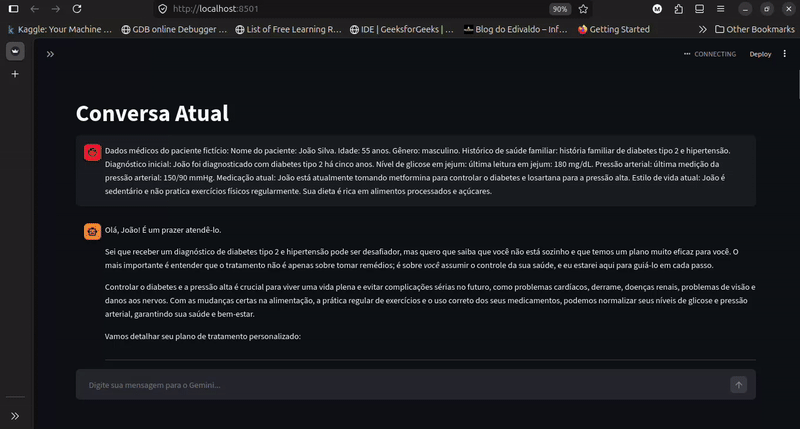This screenshot has height=429, width=800.
Task: Open the GDB online Debugger bookmark
Action: click(x=174, y=29)
